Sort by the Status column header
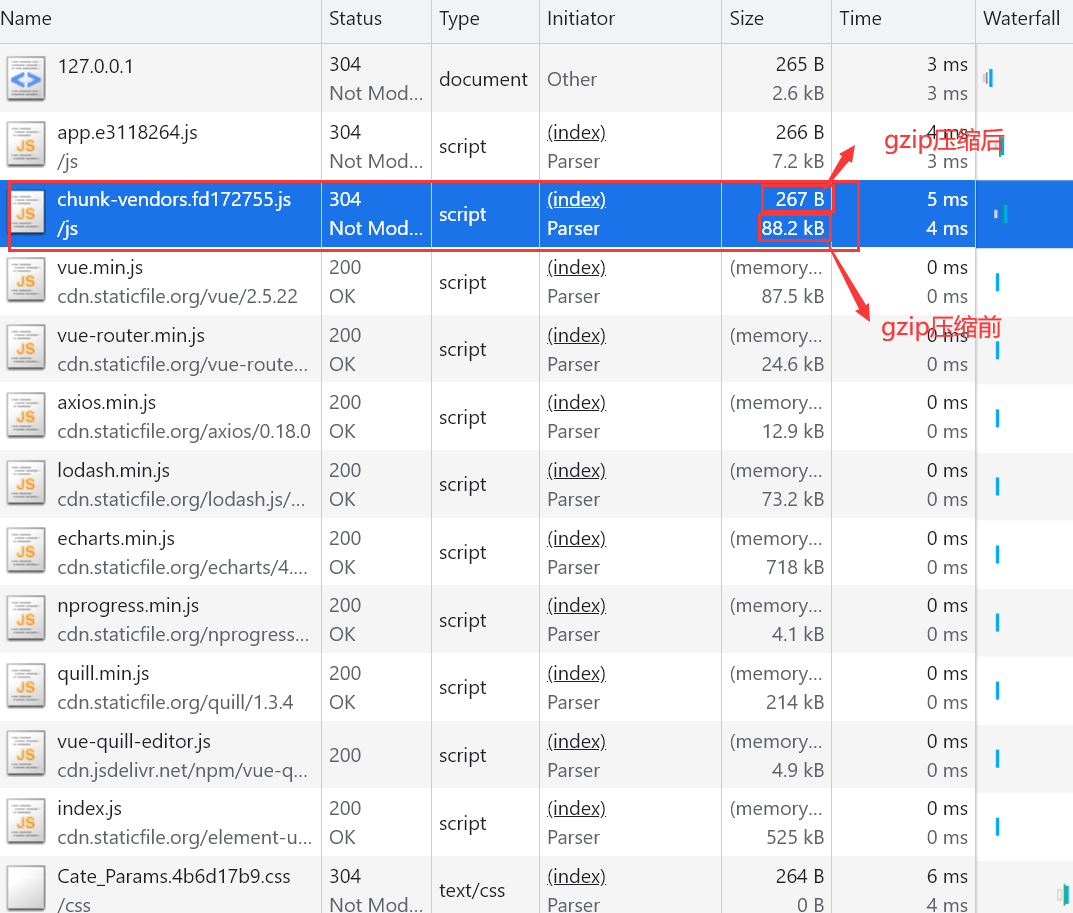This screenshot has width=1073, height=913. (x=355, y=18)
